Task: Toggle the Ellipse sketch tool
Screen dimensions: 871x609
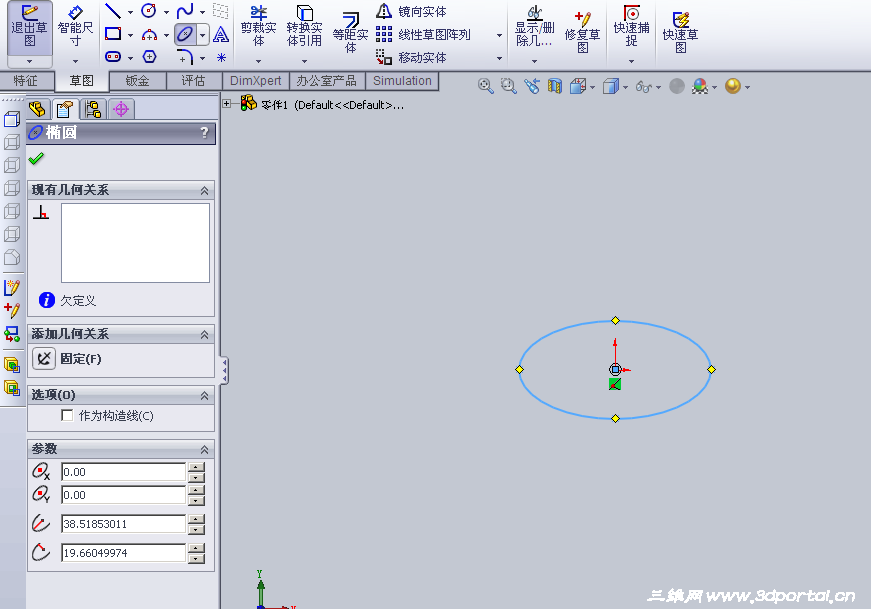Action: pyautogui.click(x=185, y=34)
